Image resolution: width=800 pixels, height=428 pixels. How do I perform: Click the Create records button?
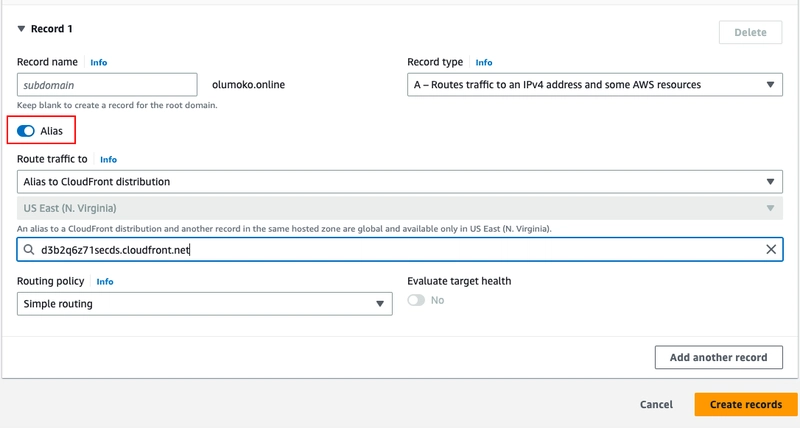click(x=745, y=405)
